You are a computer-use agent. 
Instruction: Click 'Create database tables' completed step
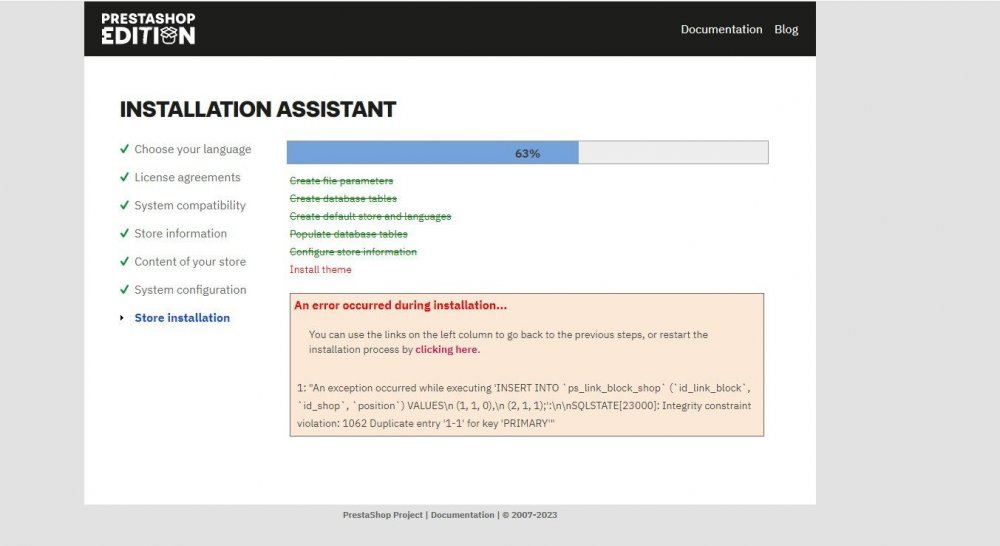(343, 198)
